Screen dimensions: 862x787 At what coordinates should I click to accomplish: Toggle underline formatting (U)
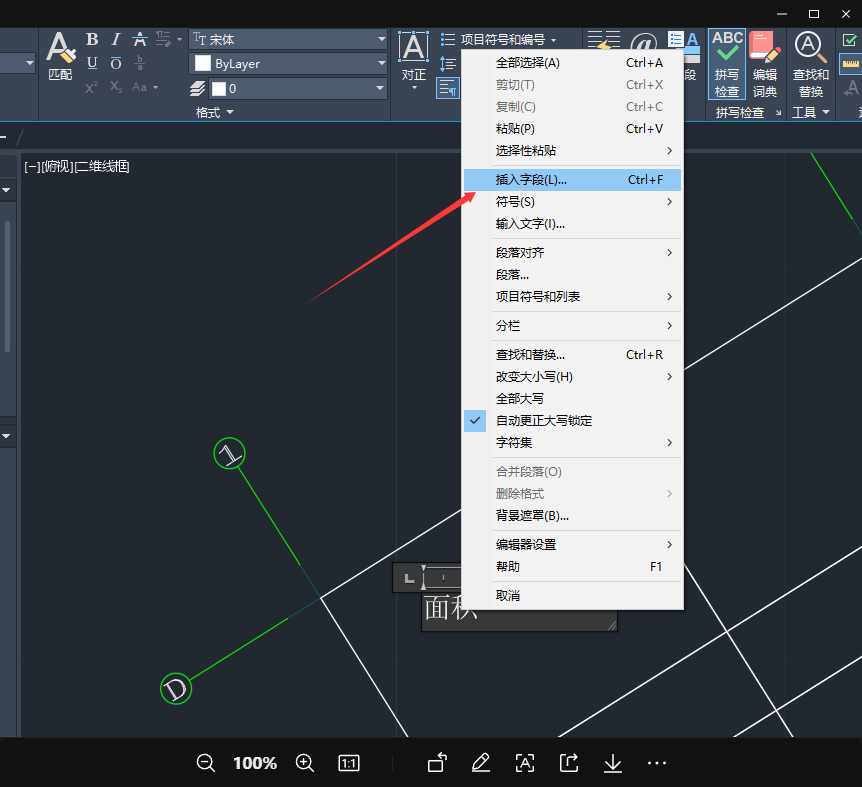coord(92,63)
